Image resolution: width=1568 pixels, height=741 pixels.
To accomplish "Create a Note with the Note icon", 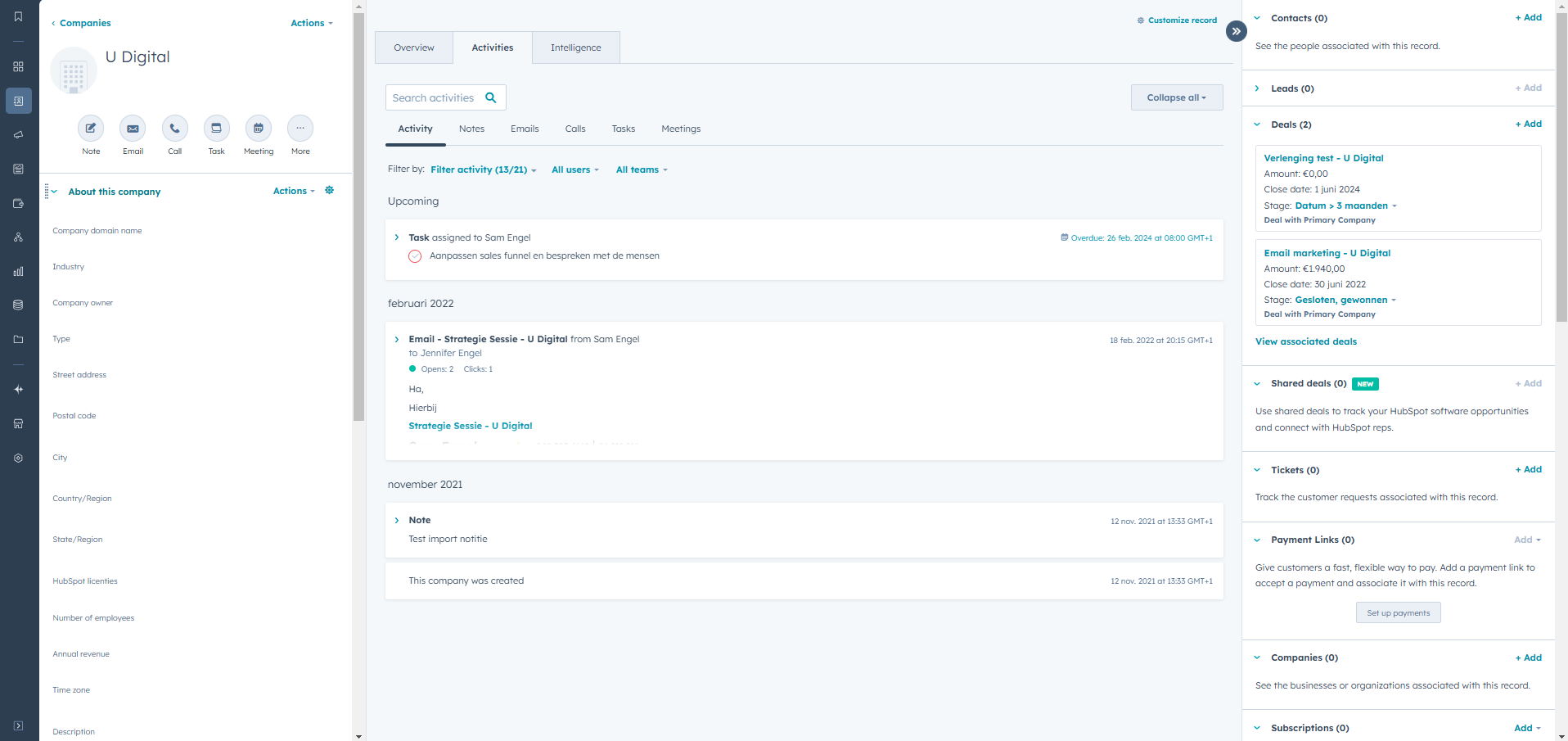I will click(x=91, y=128).
